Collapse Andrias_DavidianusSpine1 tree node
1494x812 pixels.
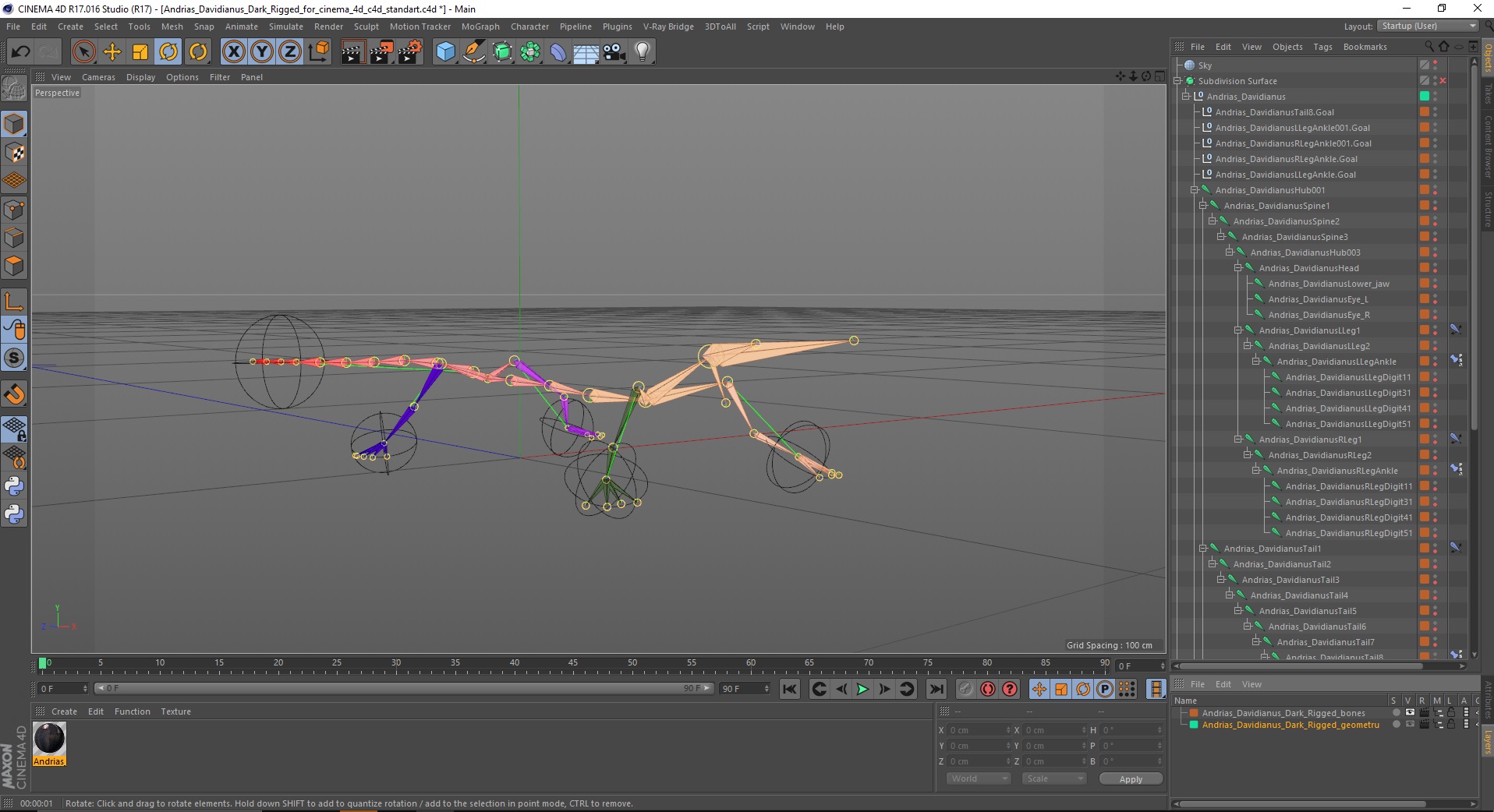tap(1203, 206)
